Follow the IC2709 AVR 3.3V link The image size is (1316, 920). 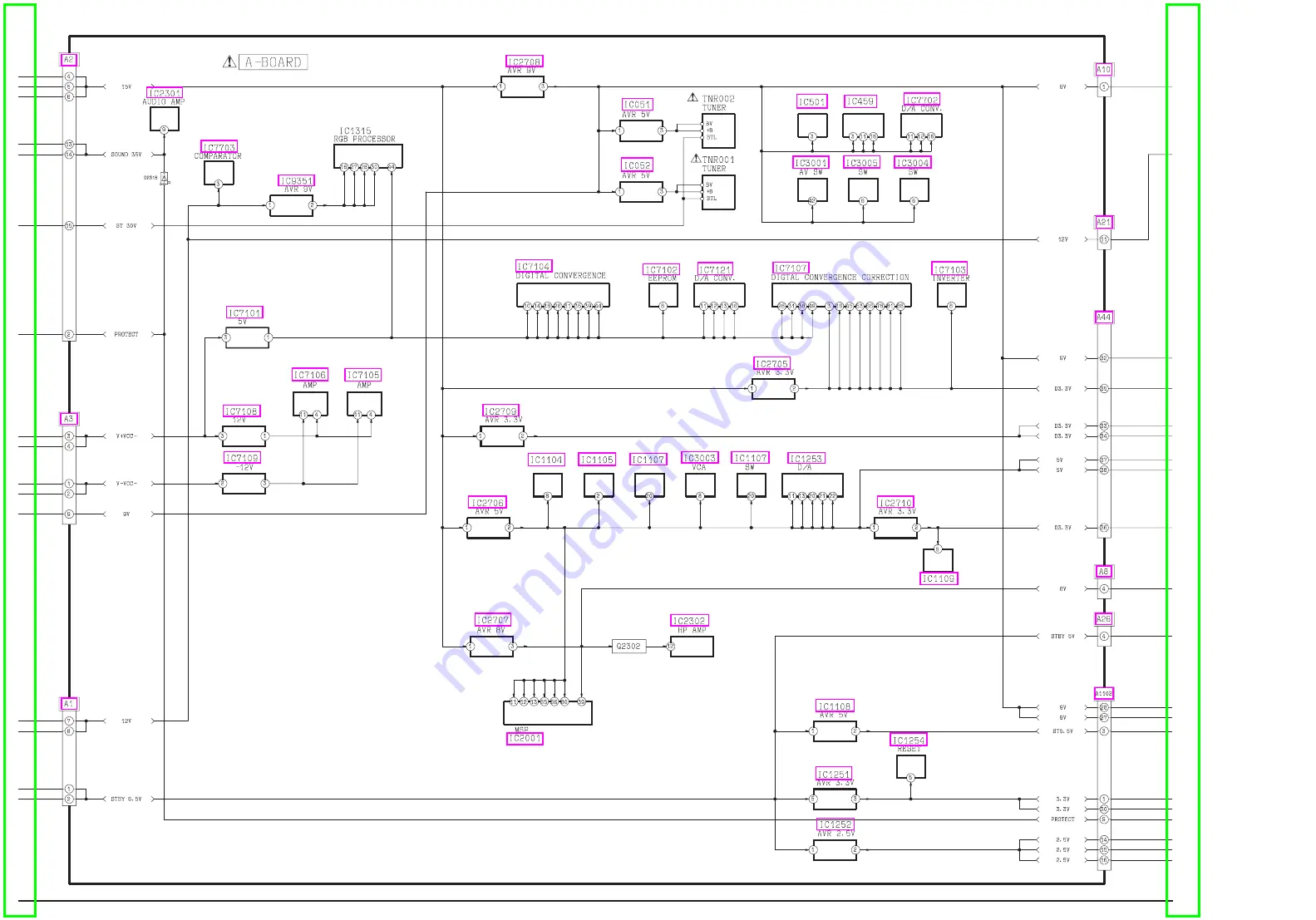point(501,411)
